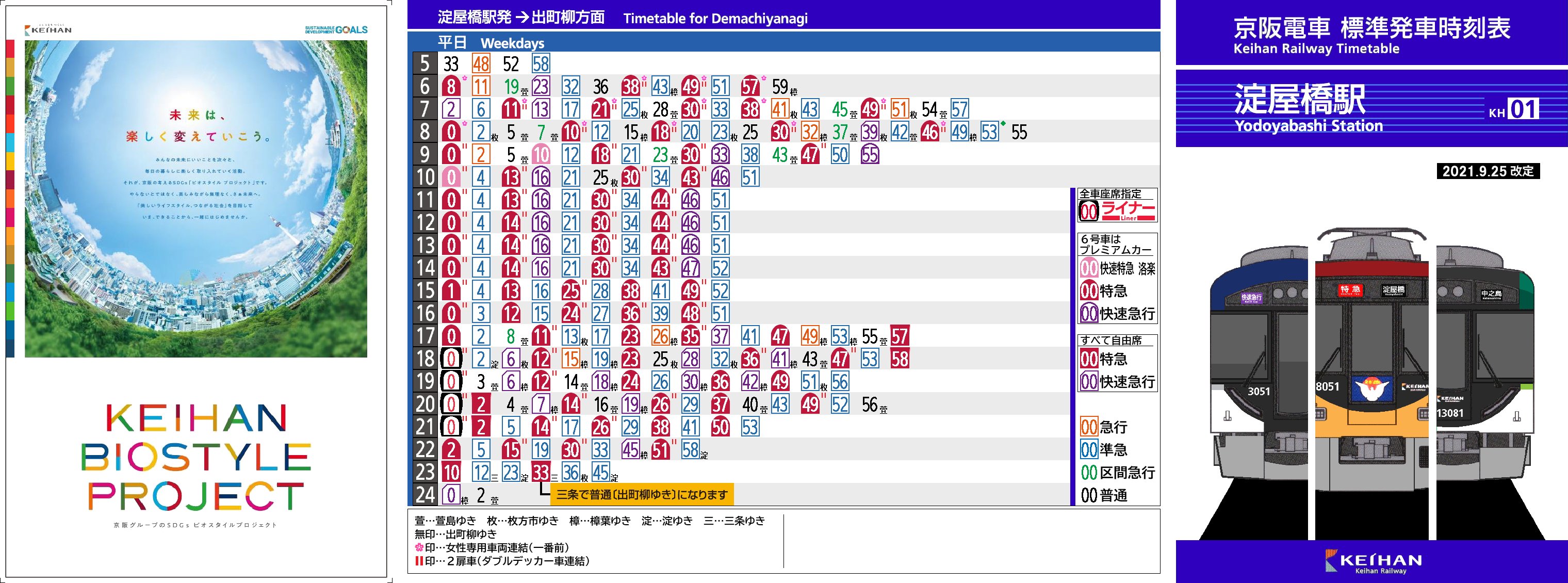Click the 全車座席指定 legend heading
Screen dimensions: 1568x583
click(1109, 194)
